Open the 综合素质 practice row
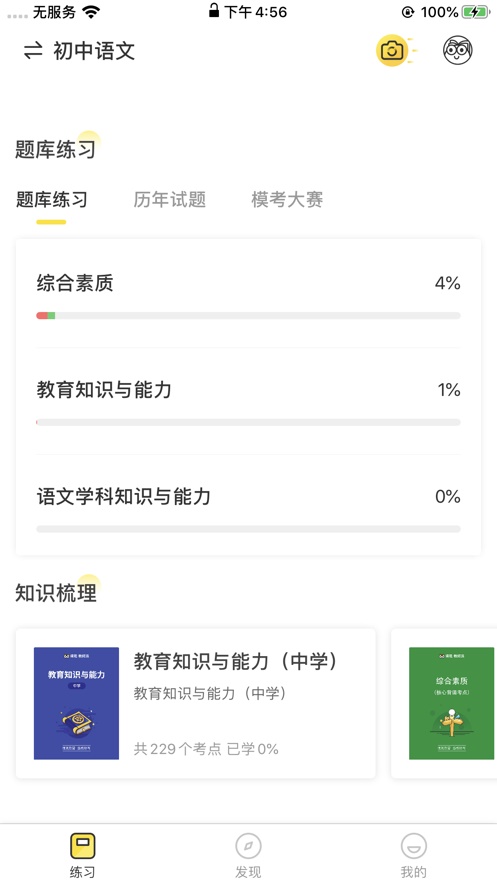Screen dimensions: 497x883 248,295
